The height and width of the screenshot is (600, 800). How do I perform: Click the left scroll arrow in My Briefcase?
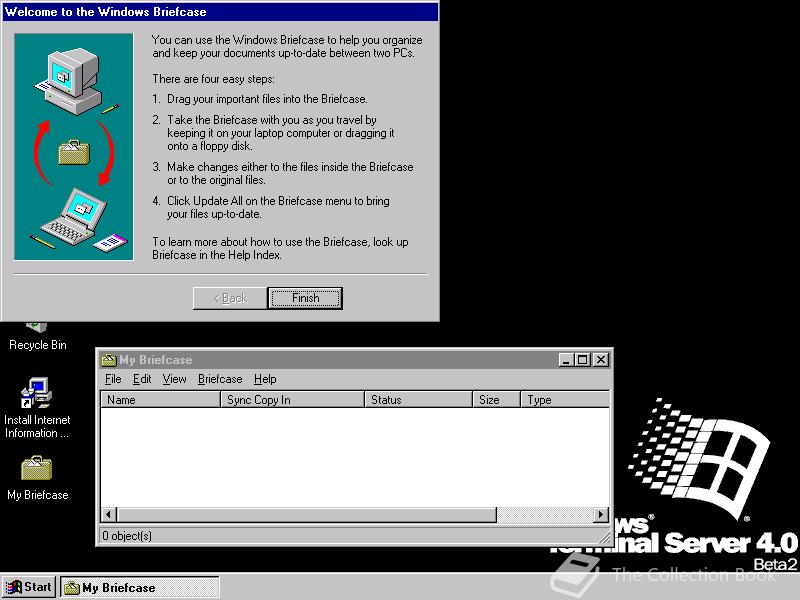click(x=109, y=514)
